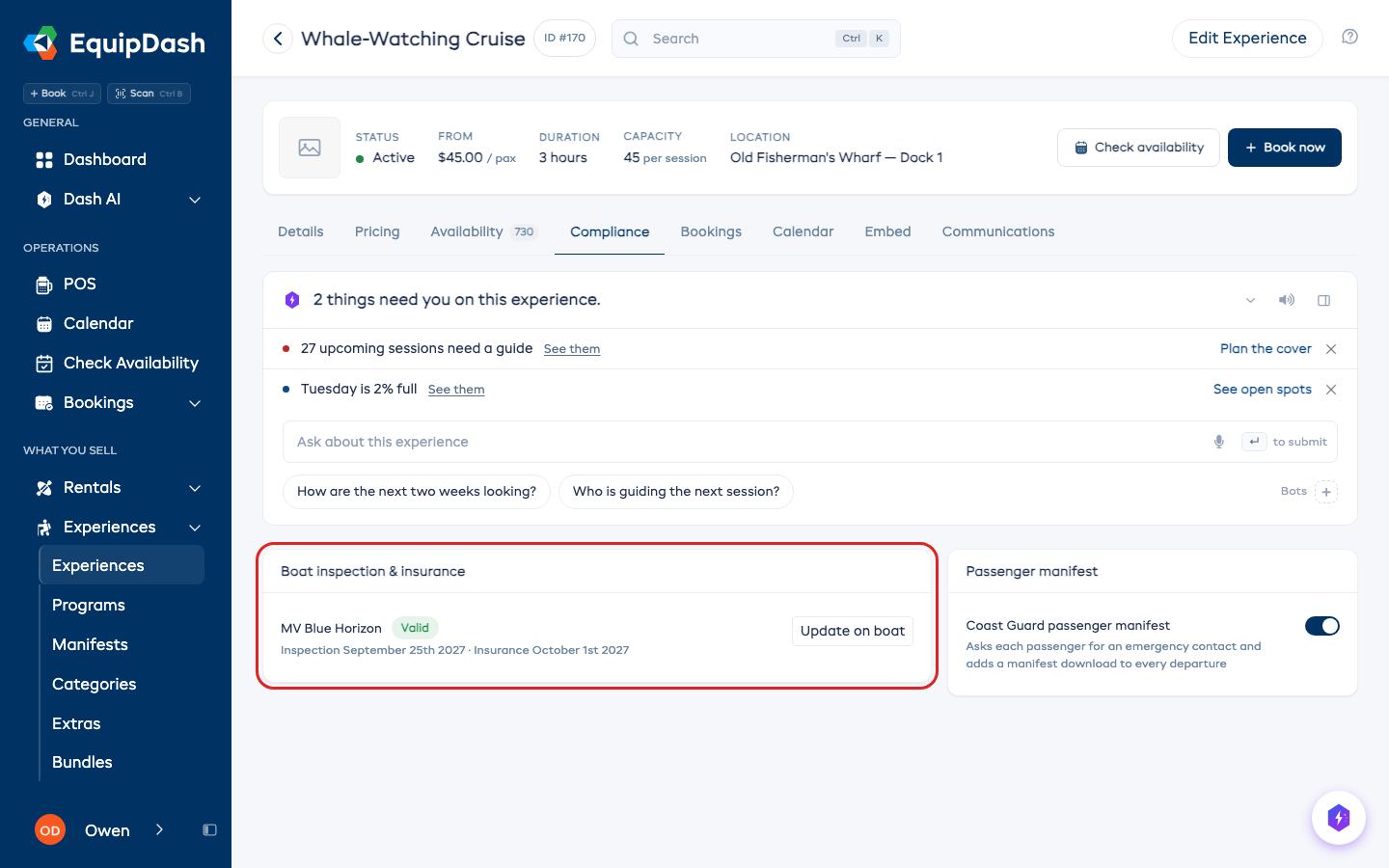Open the Bookings tab
Image resolution: width=1389 pixels, height=868 pixels.
coord(711,231)
